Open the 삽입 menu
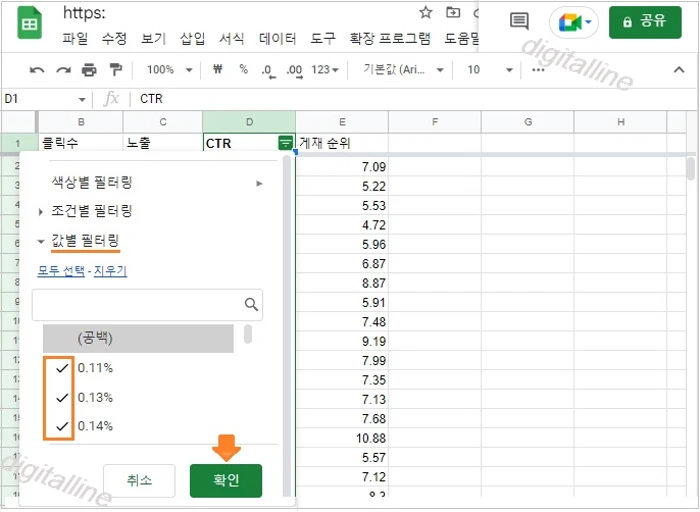700x512 pixels. [192, 38]
